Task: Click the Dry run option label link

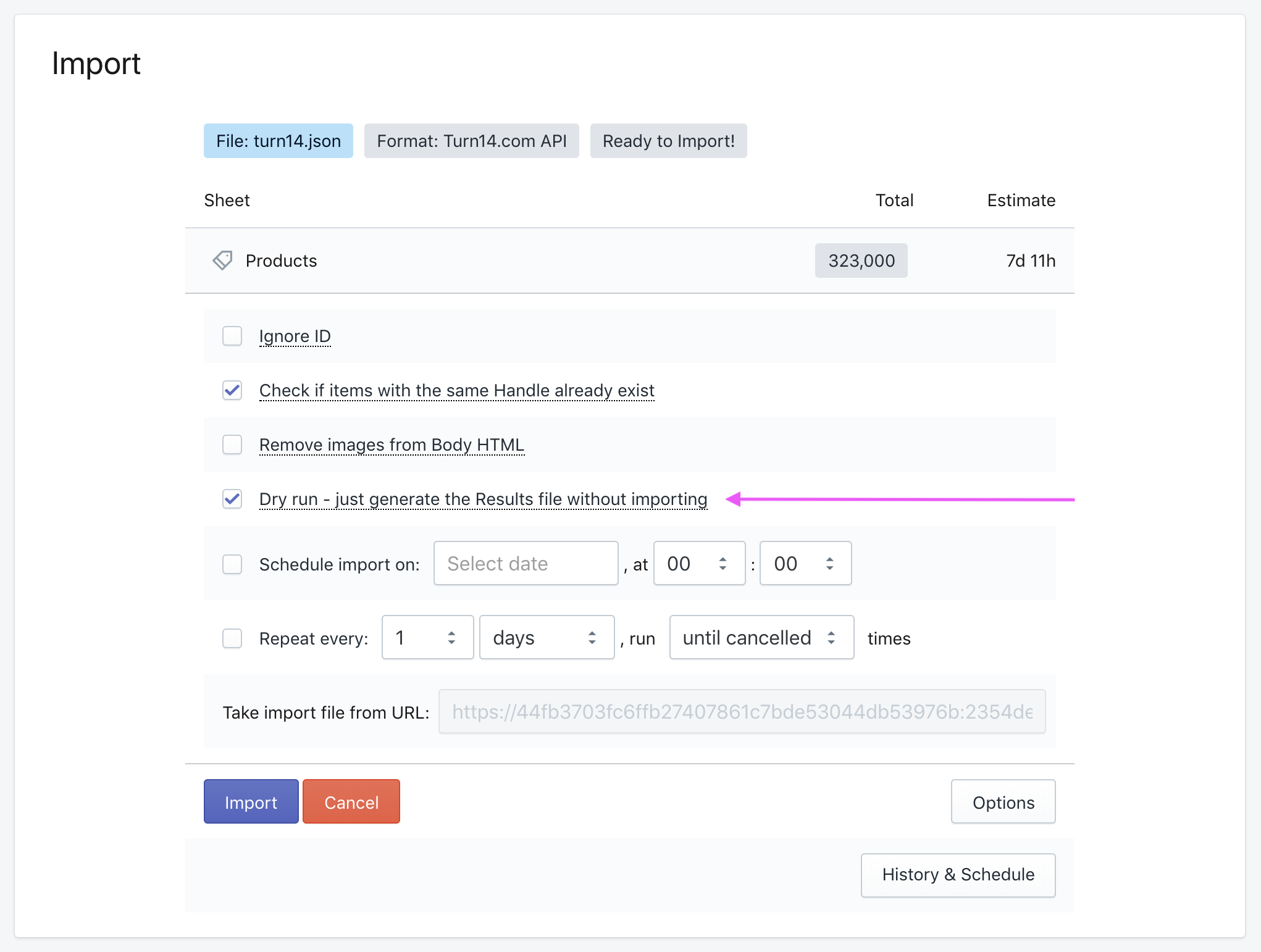Action: pyautogui.click(x=483, y=499)
